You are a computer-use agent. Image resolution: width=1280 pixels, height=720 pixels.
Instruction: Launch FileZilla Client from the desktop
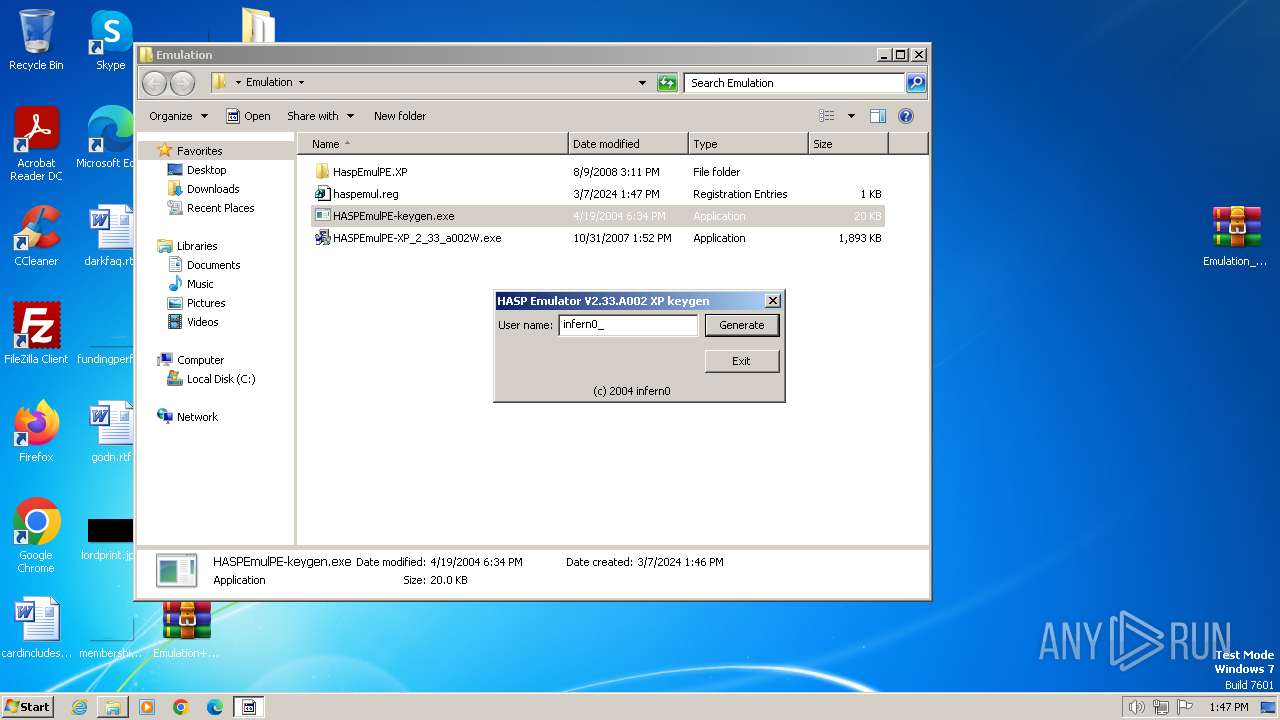click(36, 333)
